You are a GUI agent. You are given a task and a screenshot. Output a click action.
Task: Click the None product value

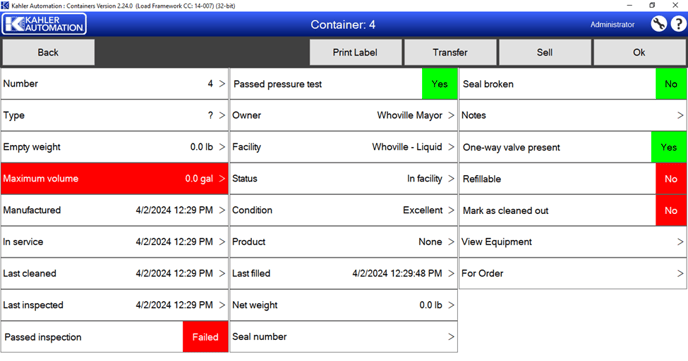pyautogui.click(x=430, y=242)
